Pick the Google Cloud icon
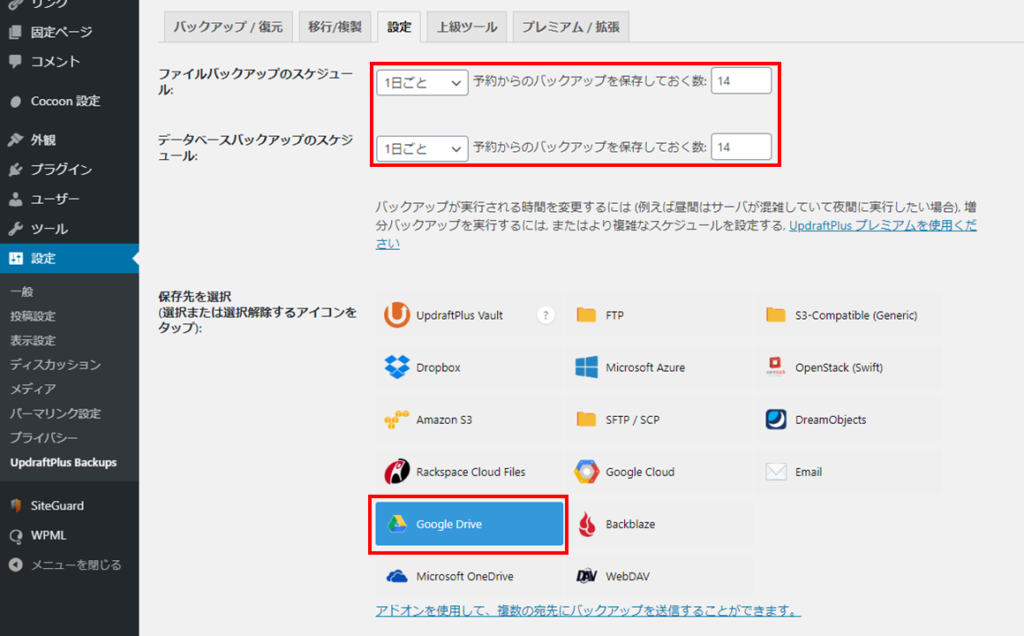This screenshot has width=1024, height=636. [586, 471]
